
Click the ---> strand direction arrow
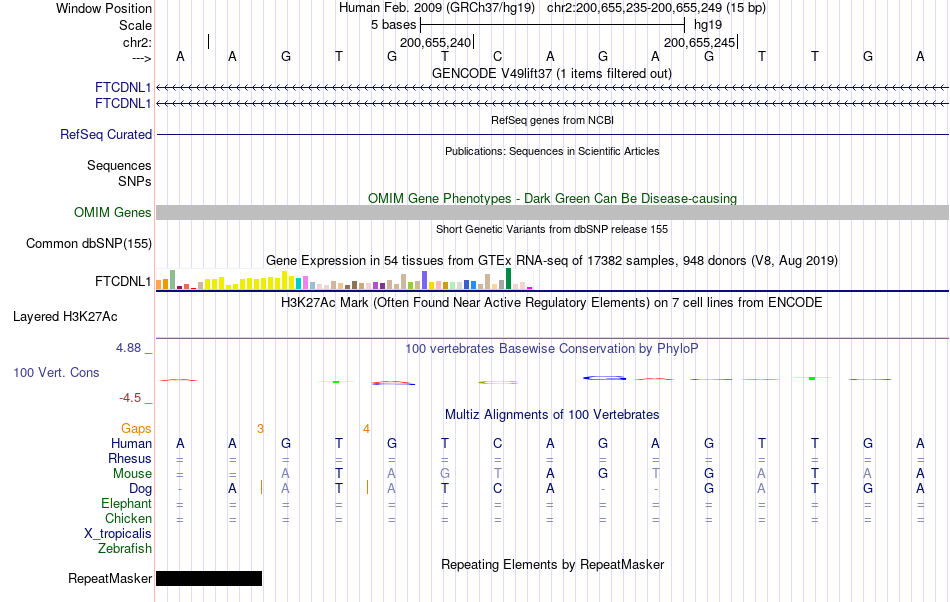point(141,58)
